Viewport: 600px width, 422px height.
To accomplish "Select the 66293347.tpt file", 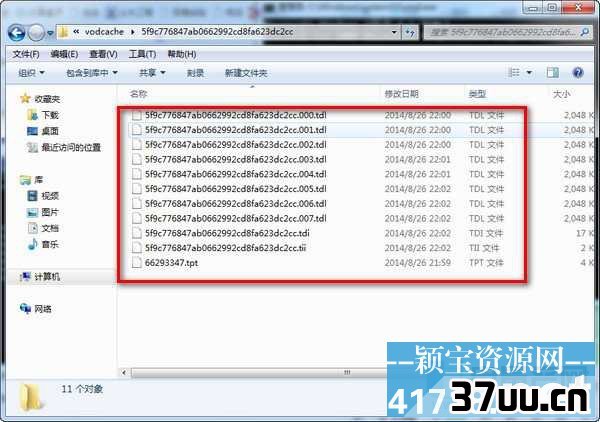I will click(x=171, y=263).
